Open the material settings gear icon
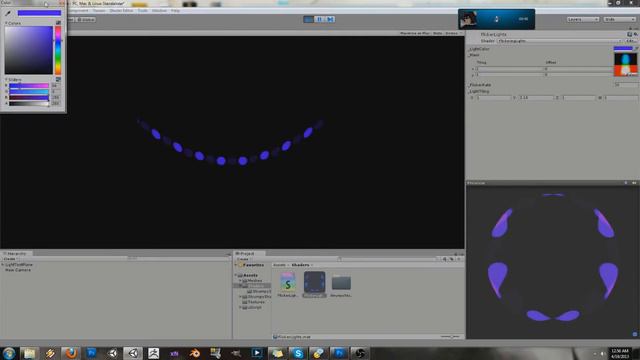Image resolution: width=640 pixels, height=360 pixels. (636, 34)
